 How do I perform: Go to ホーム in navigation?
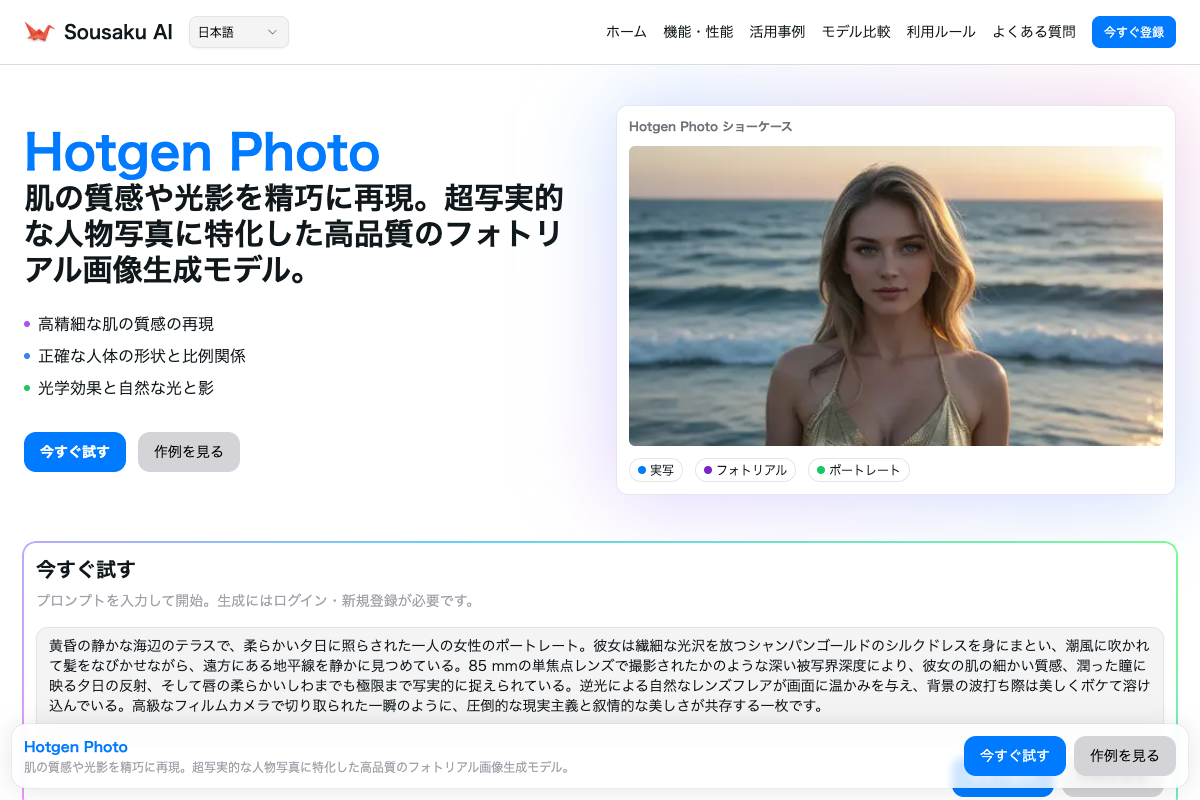pos(626,32)
